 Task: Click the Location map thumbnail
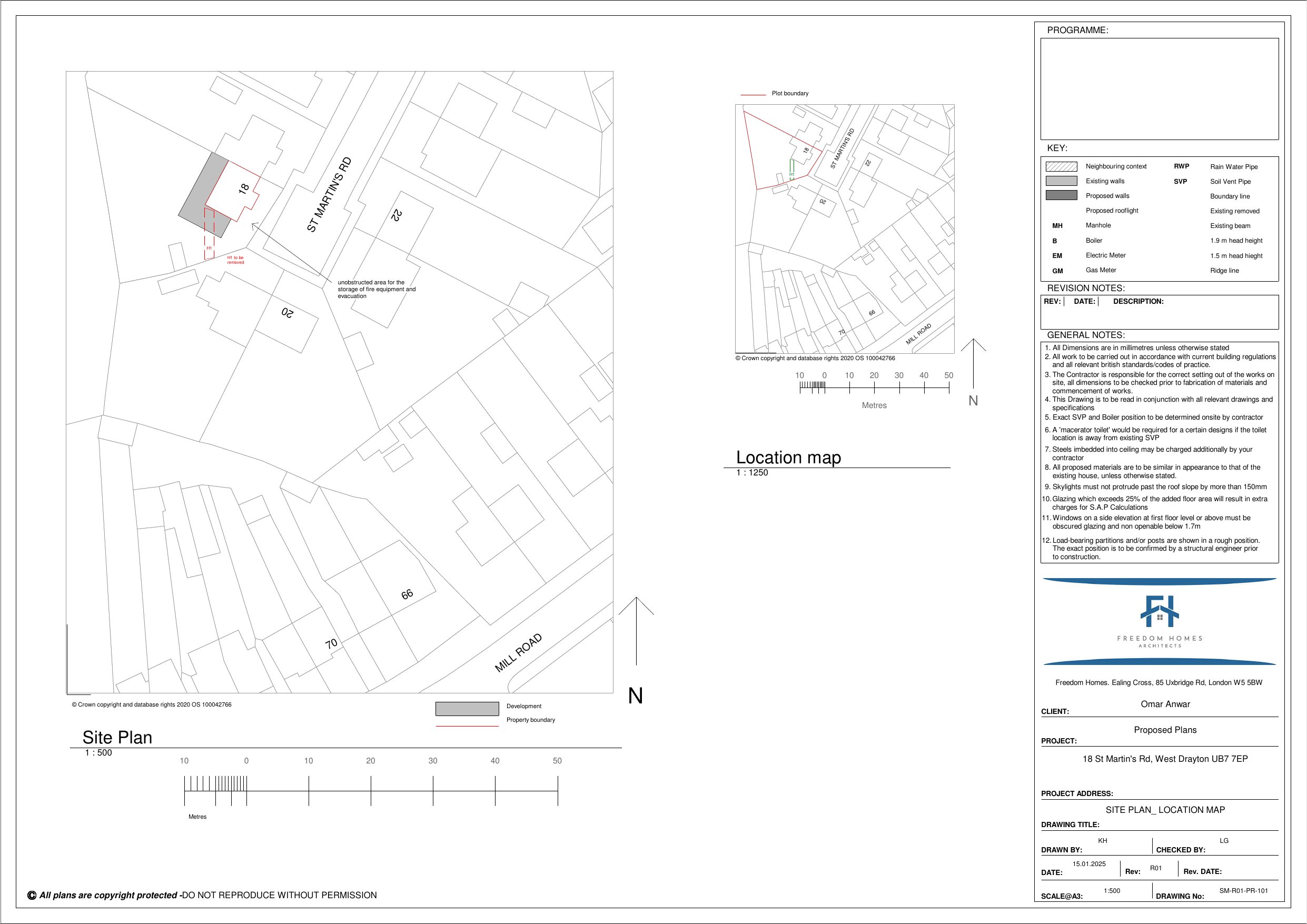[844, 228]
